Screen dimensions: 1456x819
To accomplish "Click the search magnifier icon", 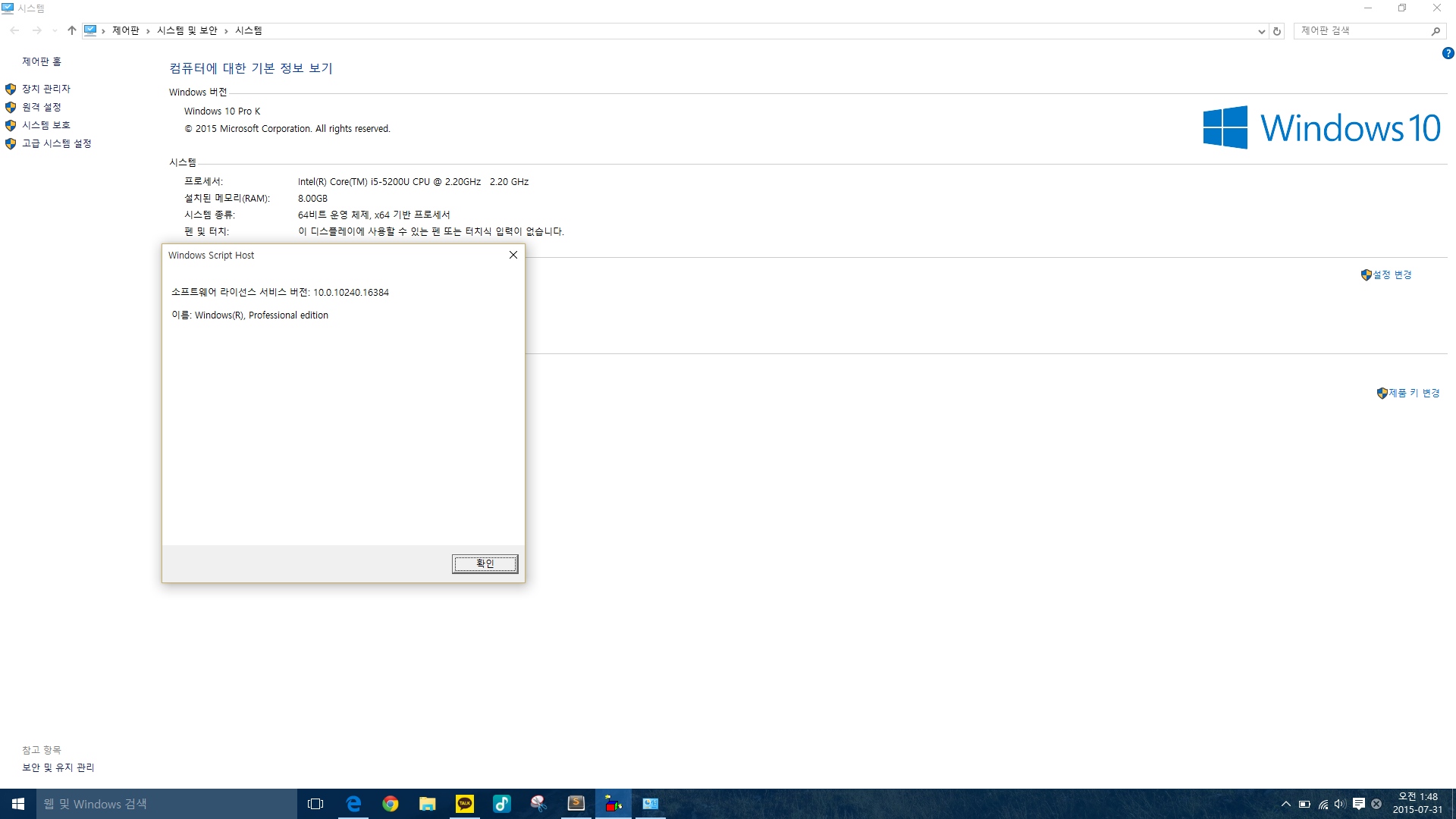I will (1436, 31).
